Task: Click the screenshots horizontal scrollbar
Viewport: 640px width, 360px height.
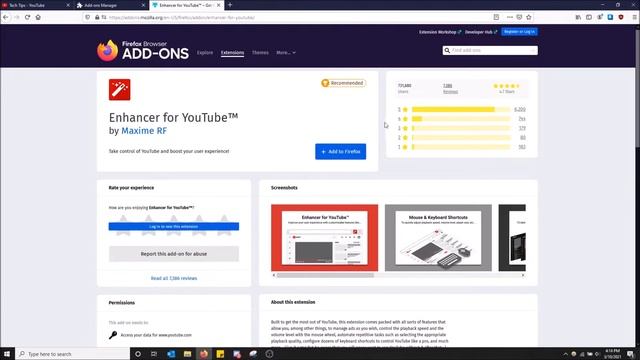Action: coord(325,276)
